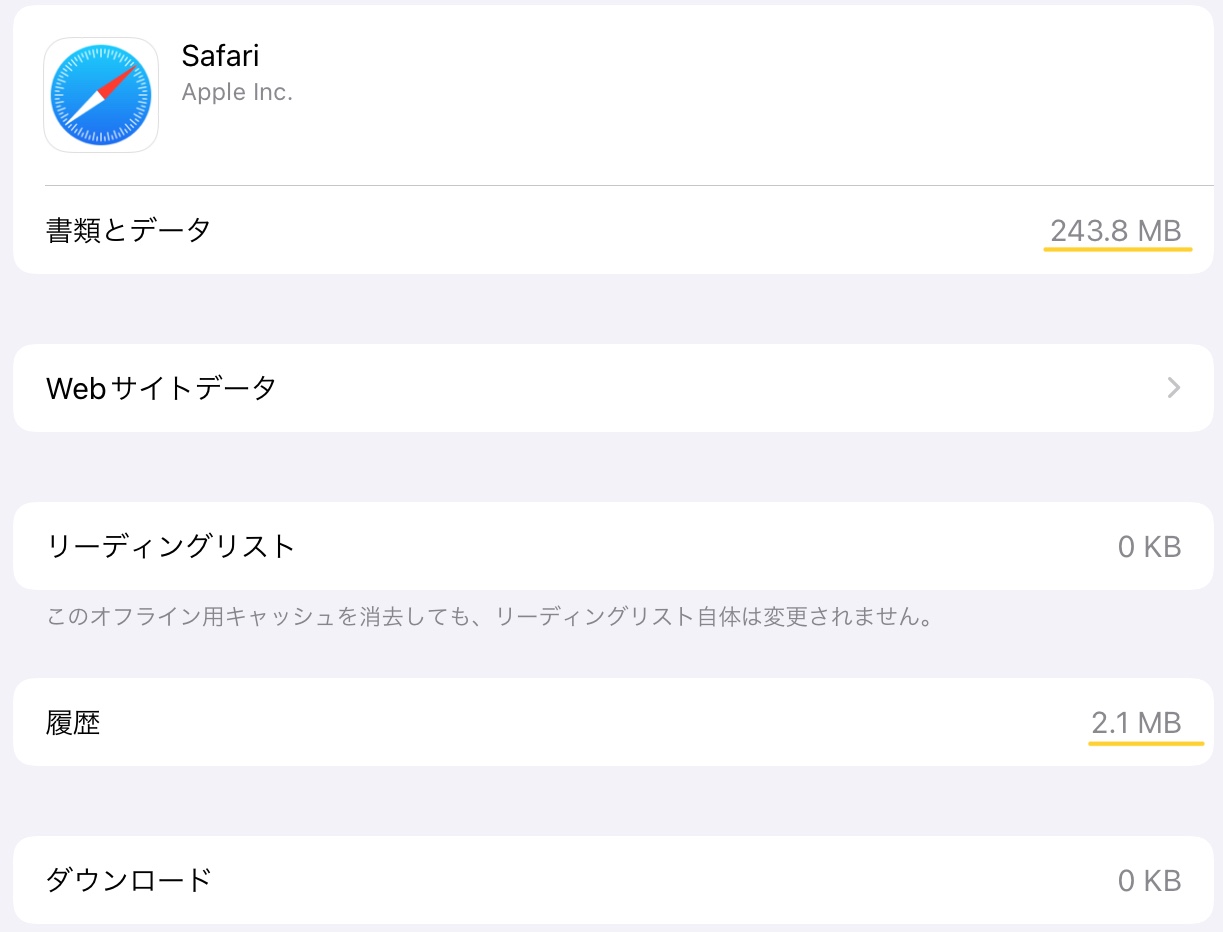
Task: Open the Webサイトデータ chevron arrow
Action: click(x=1174, y=388)
